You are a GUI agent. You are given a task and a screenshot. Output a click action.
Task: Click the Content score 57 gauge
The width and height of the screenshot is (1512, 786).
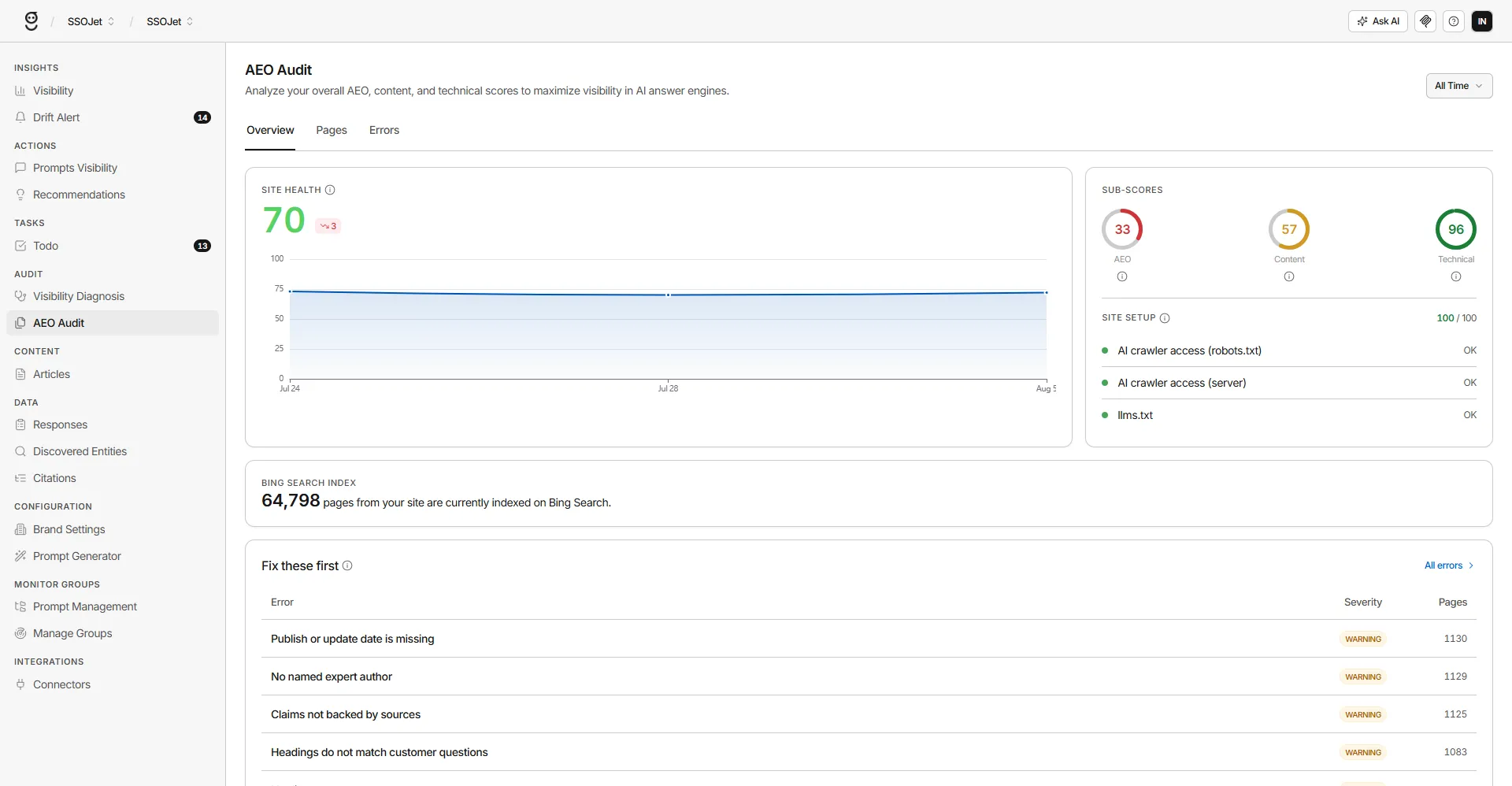coord(1289,229)
